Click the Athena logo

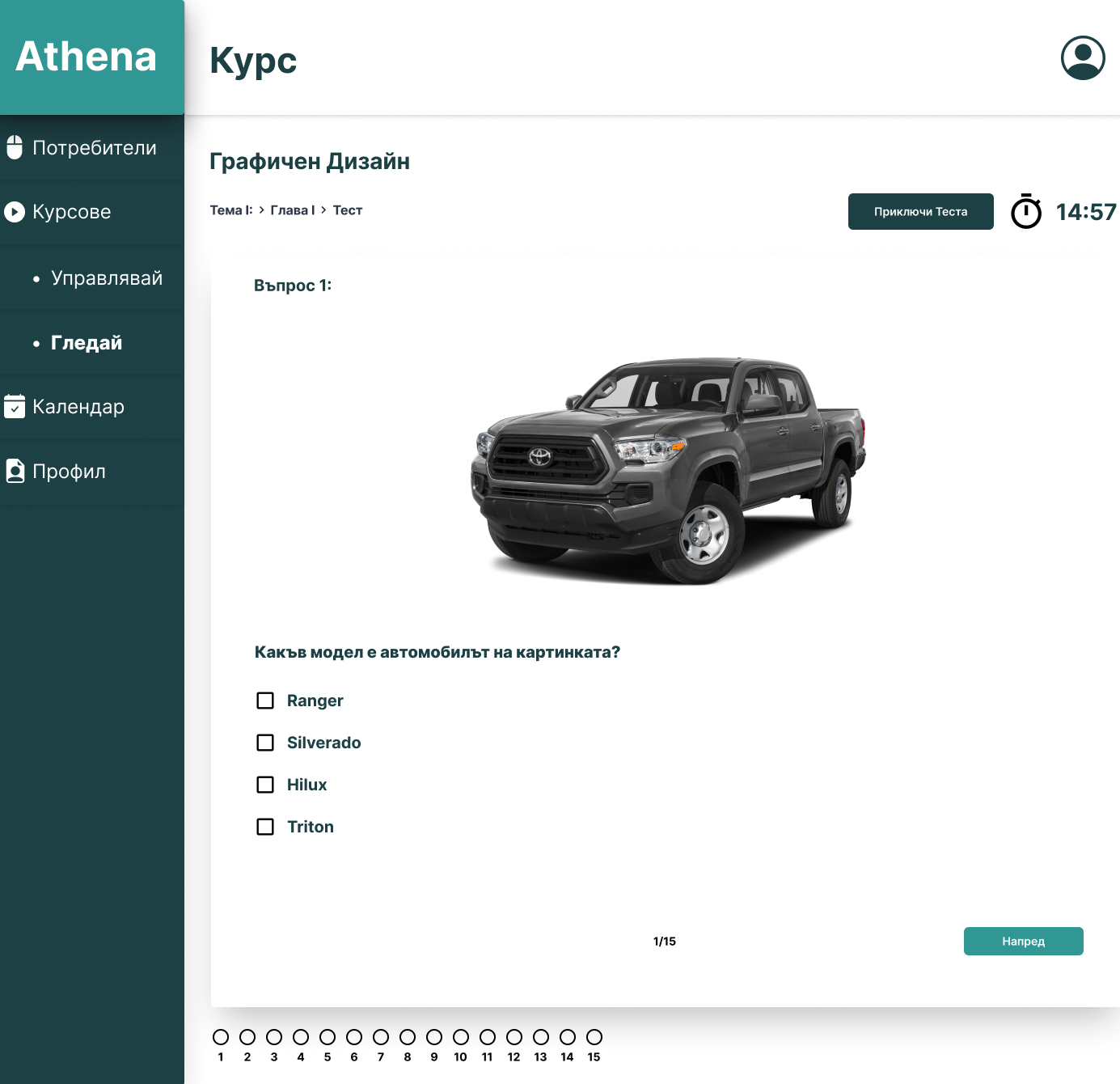(85, 57)
